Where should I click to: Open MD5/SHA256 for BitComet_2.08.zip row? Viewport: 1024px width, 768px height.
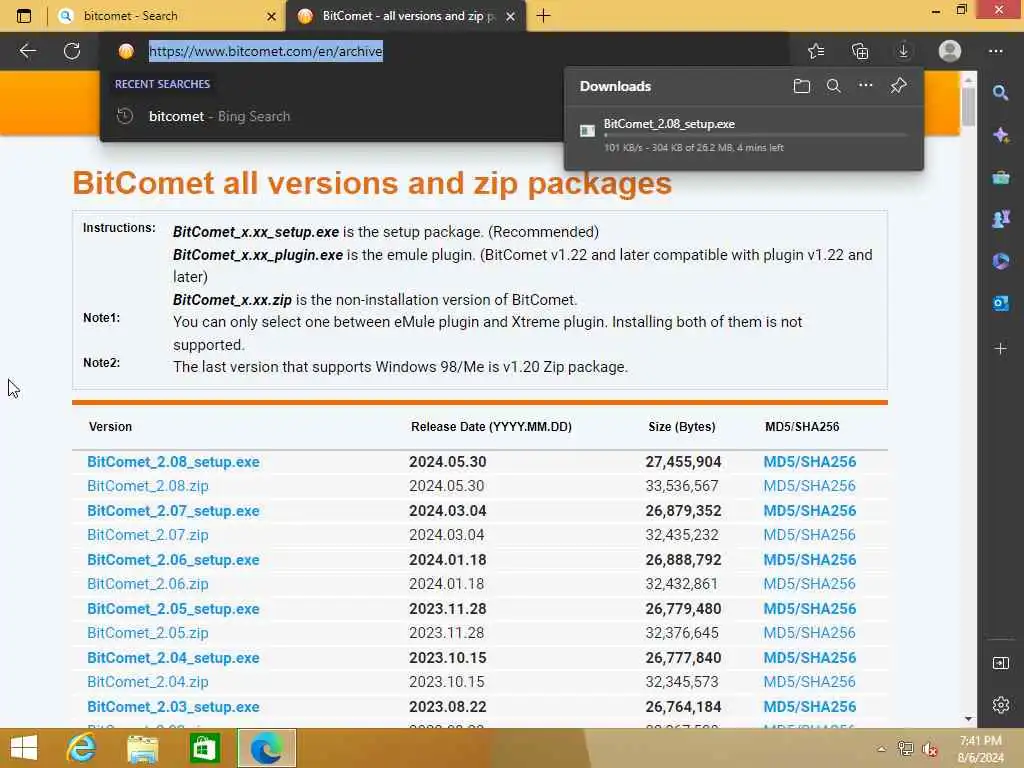point(809,486)
